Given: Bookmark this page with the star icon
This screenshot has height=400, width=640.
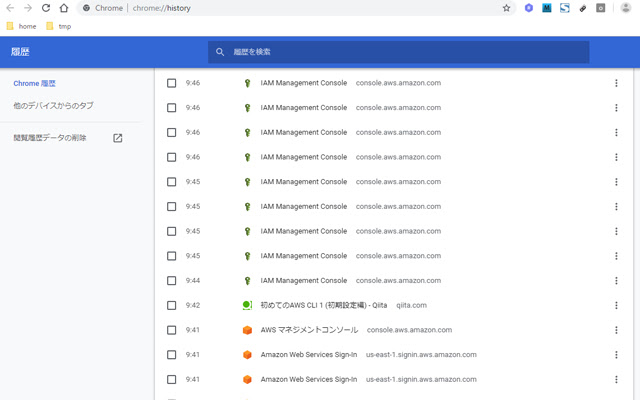Looking at the screenshot, I should (506, 8).
